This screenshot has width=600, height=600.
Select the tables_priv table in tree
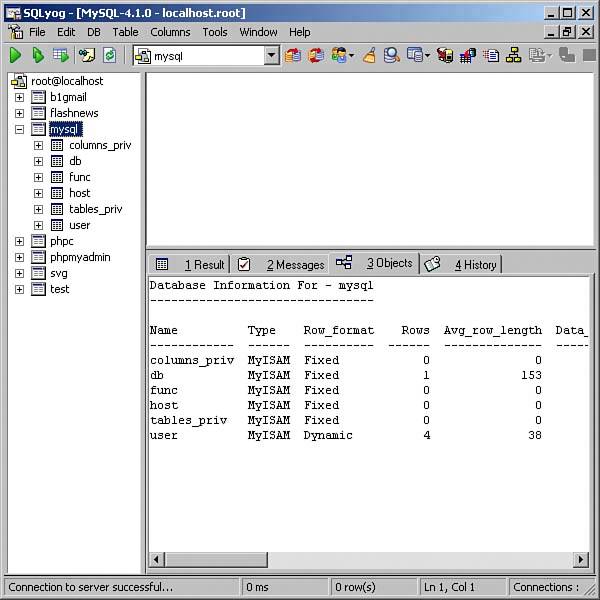pos(95,209)
